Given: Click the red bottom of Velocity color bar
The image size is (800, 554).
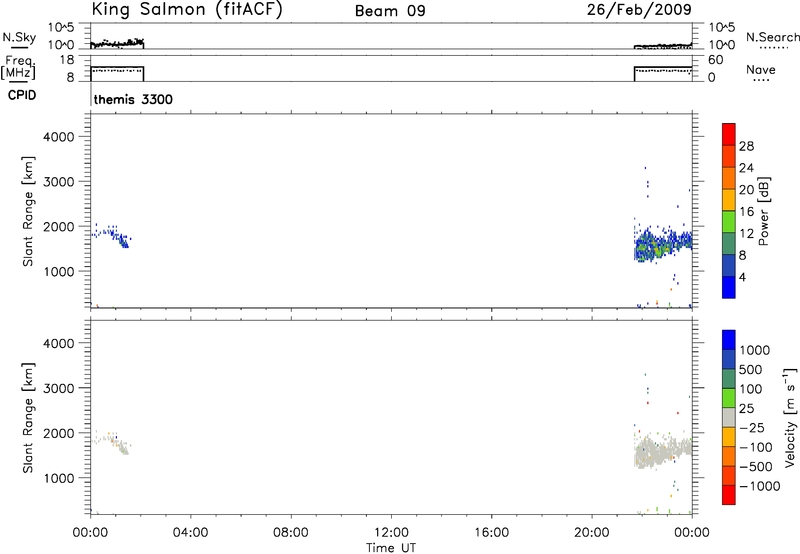Looking at the screenshot, I should [729, 495].
